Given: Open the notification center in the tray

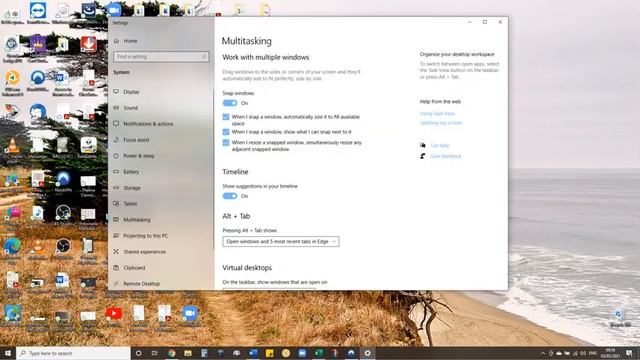Looking at the screenshot, I should coord(629,353).
